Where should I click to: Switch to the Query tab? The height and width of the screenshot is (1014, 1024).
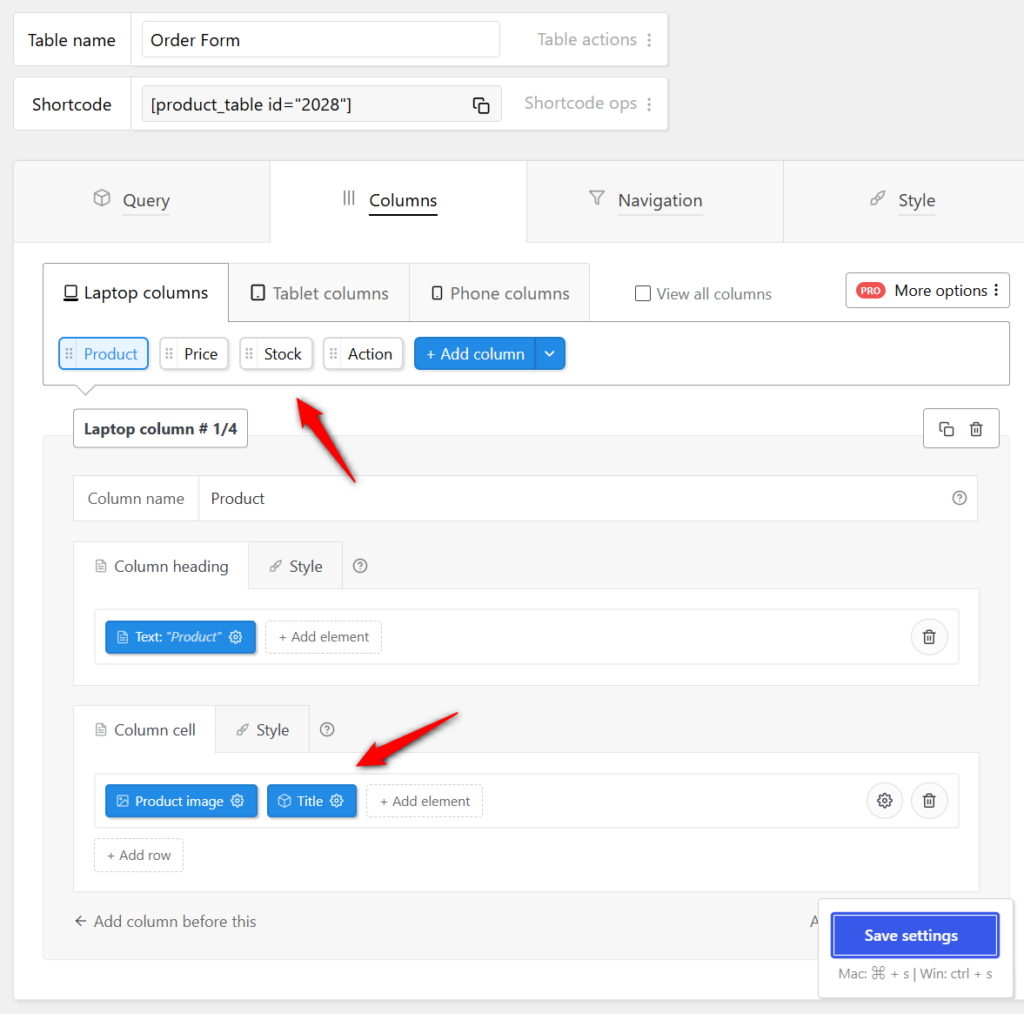[x=142, y=201]
